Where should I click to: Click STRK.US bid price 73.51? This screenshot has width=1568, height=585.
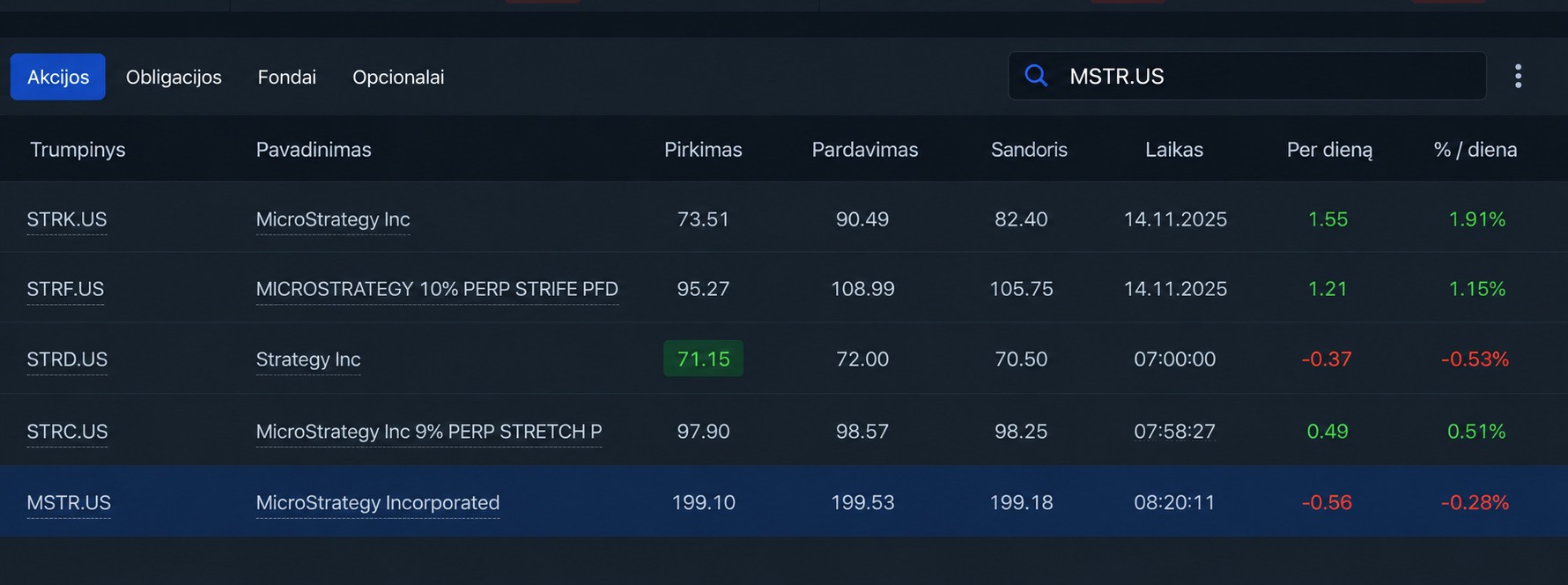click(703, 219)
